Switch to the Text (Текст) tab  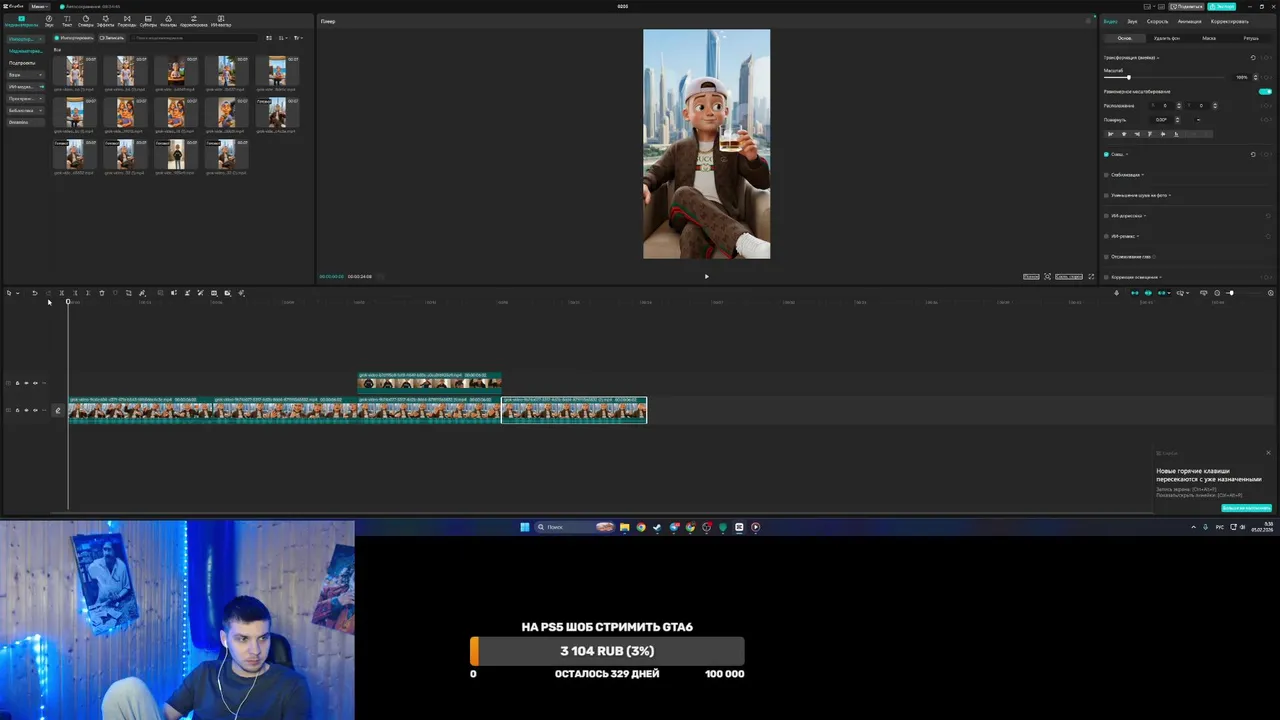[67, 21]
